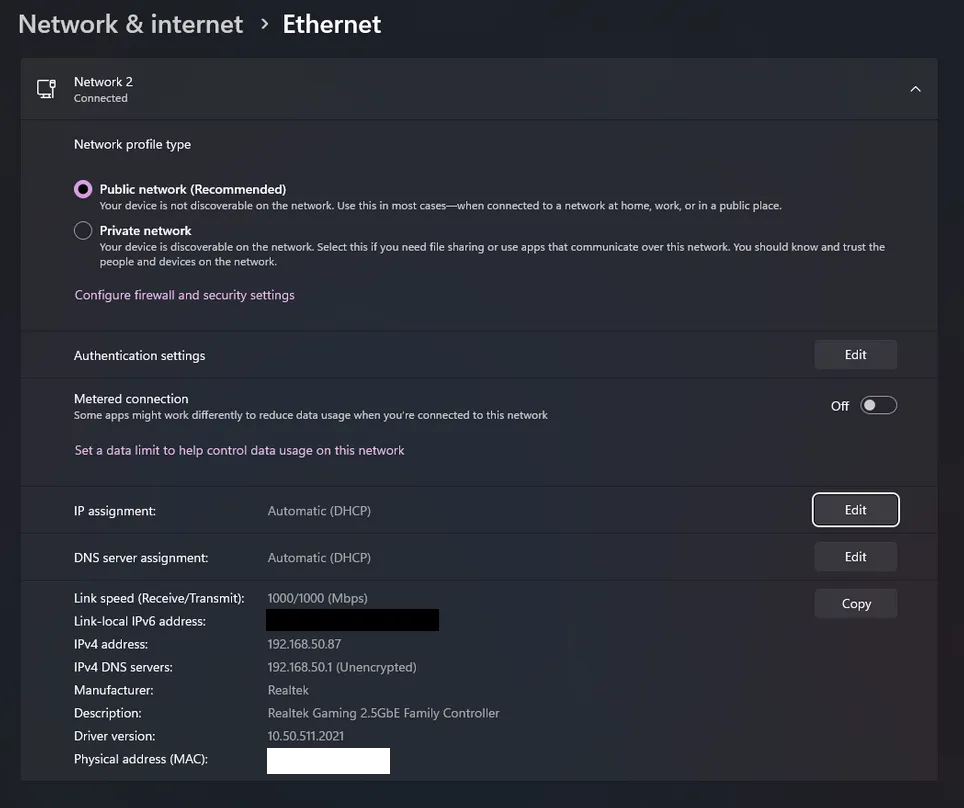This screenshot has height=808, width=964.
Task: Click the IPv4 address value 192.168.50.87
Action: point(304,644)
